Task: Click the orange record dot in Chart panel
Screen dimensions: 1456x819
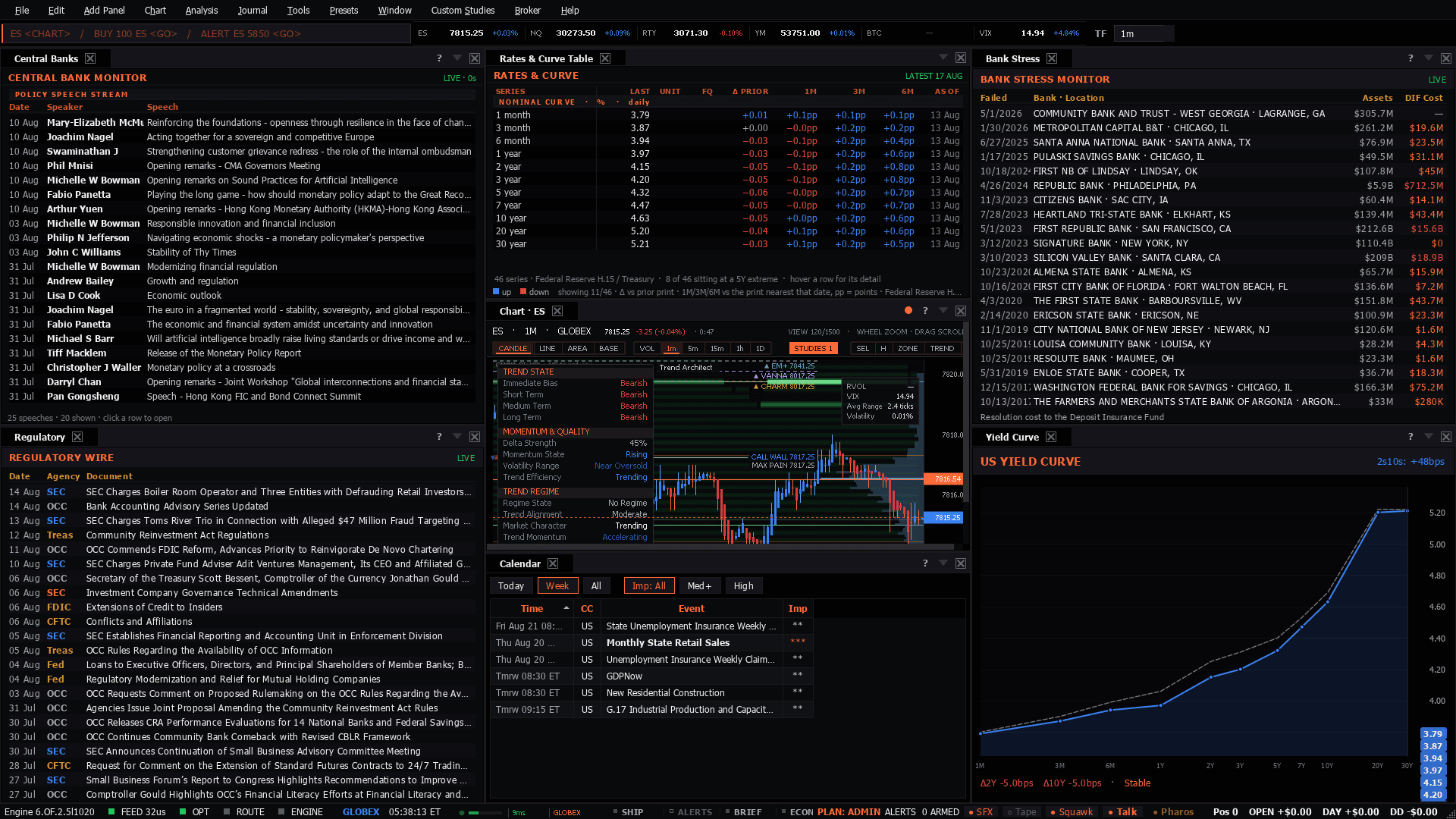Action: [908, 310]
